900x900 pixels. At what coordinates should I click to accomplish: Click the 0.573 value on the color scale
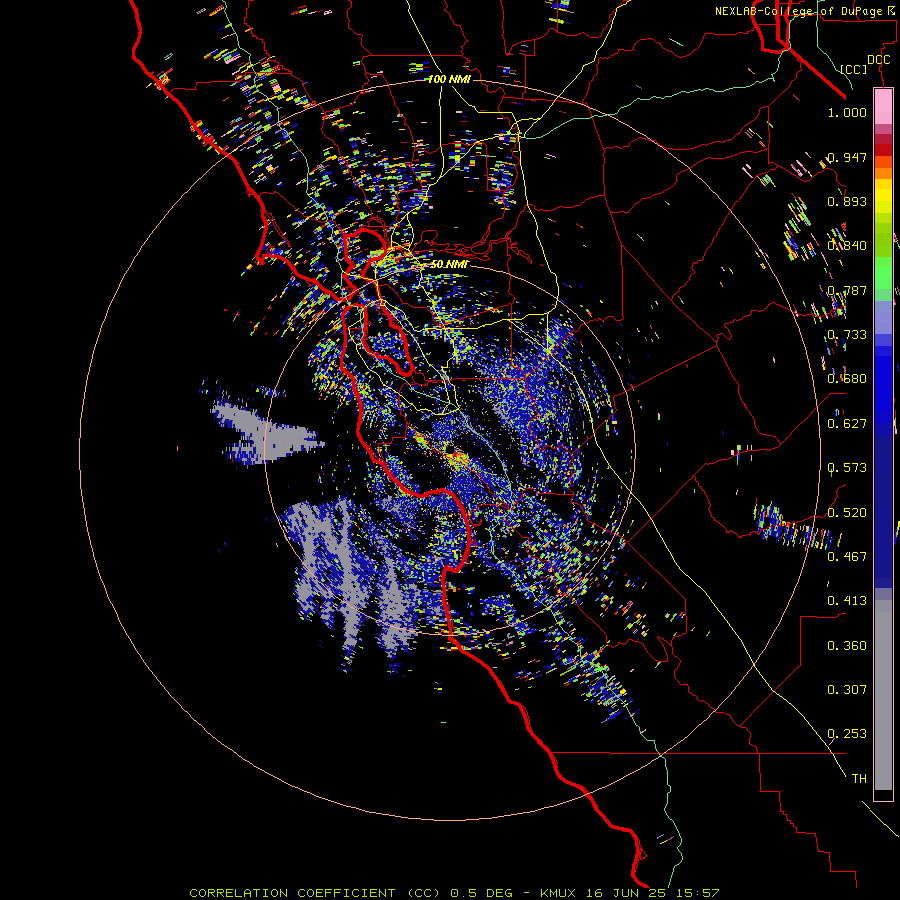847,468
